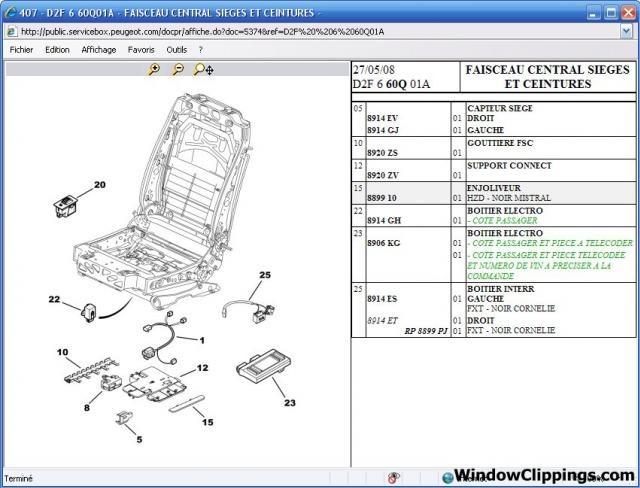The width and height of the screenshot is (640, 488).
Task: Click the Internet Explorer icon in the title bar
Action: 10,12
